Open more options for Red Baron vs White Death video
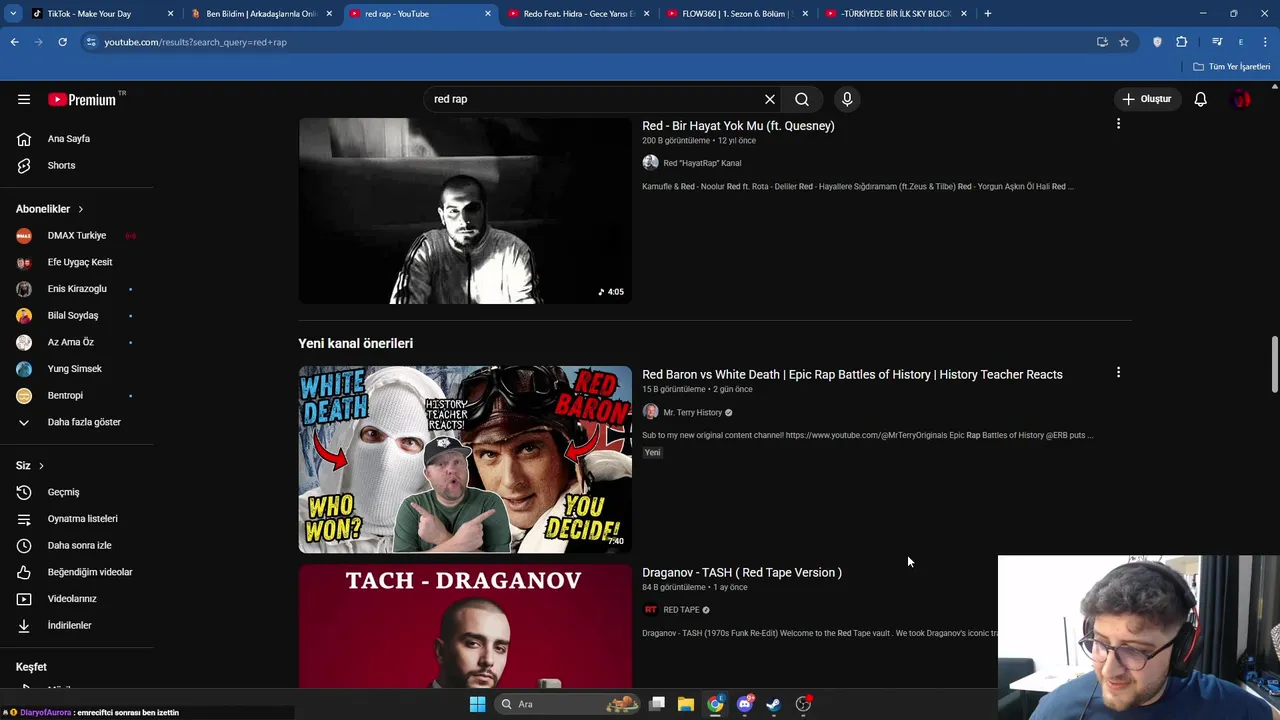 coord(1118,372)
